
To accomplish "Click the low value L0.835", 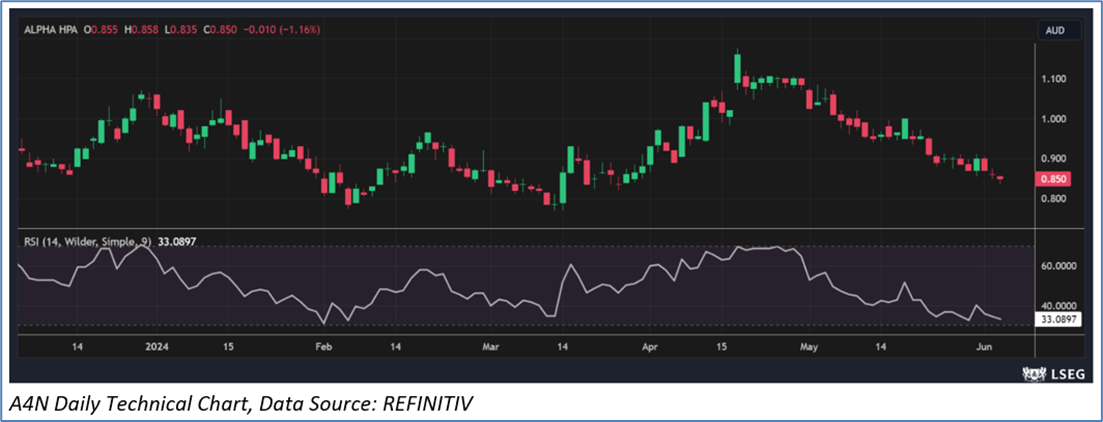I will pos(179,31).
